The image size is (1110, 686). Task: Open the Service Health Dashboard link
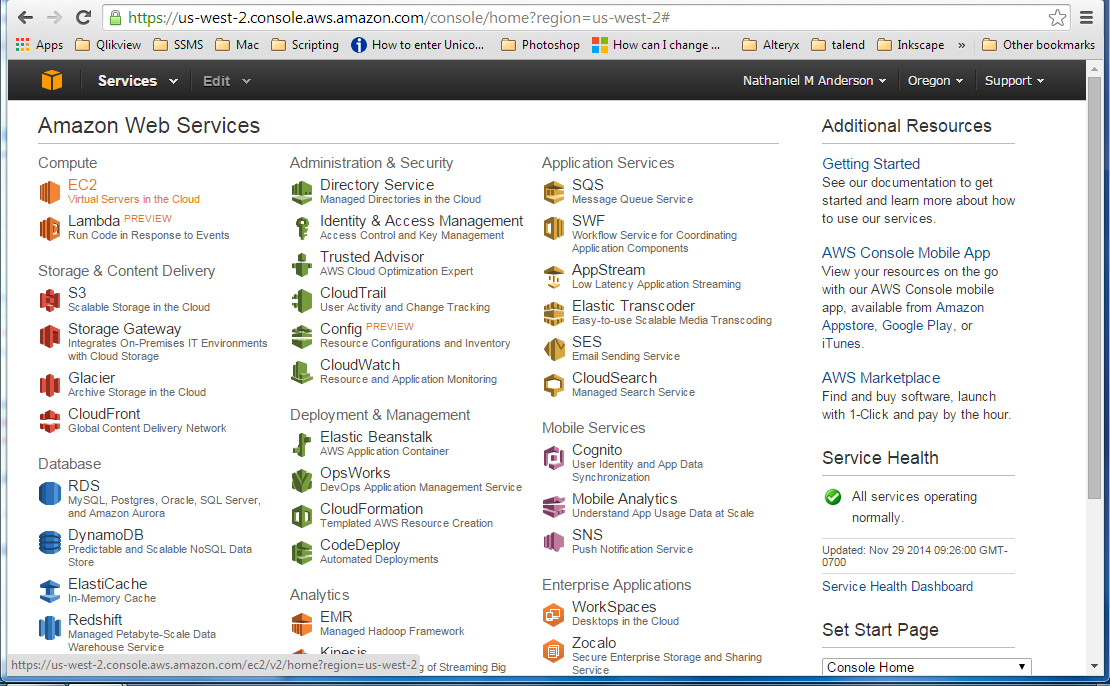(897, 586)
